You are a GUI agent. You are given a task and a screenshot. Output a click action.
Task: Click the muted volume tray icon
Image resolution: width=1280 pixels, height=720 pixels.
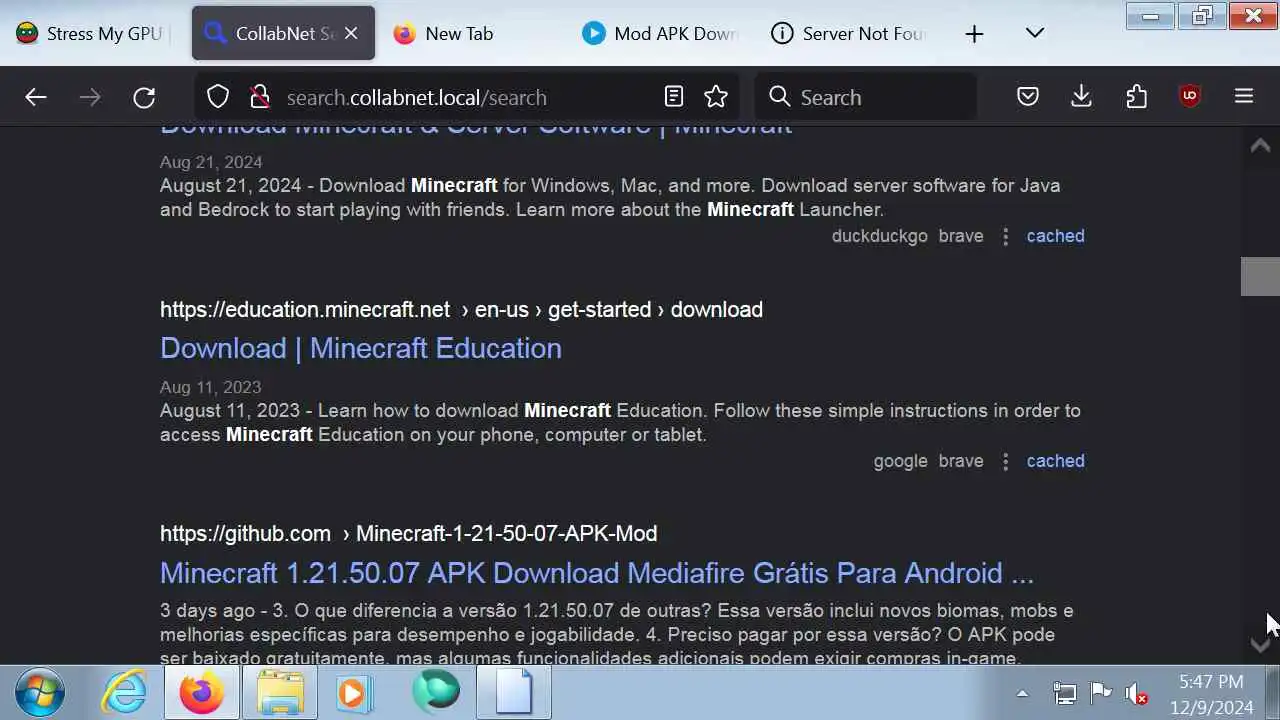(1136, 693)
